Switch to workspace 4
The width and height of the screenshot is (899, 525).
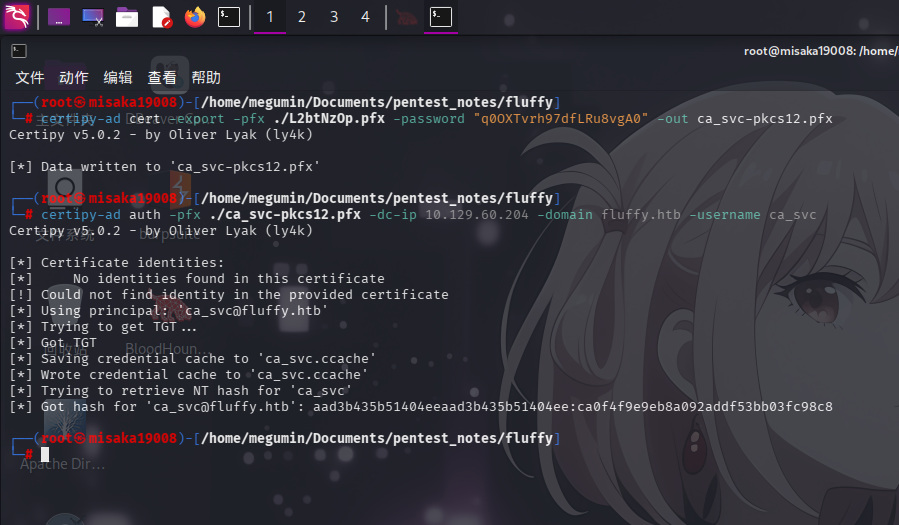365,17
